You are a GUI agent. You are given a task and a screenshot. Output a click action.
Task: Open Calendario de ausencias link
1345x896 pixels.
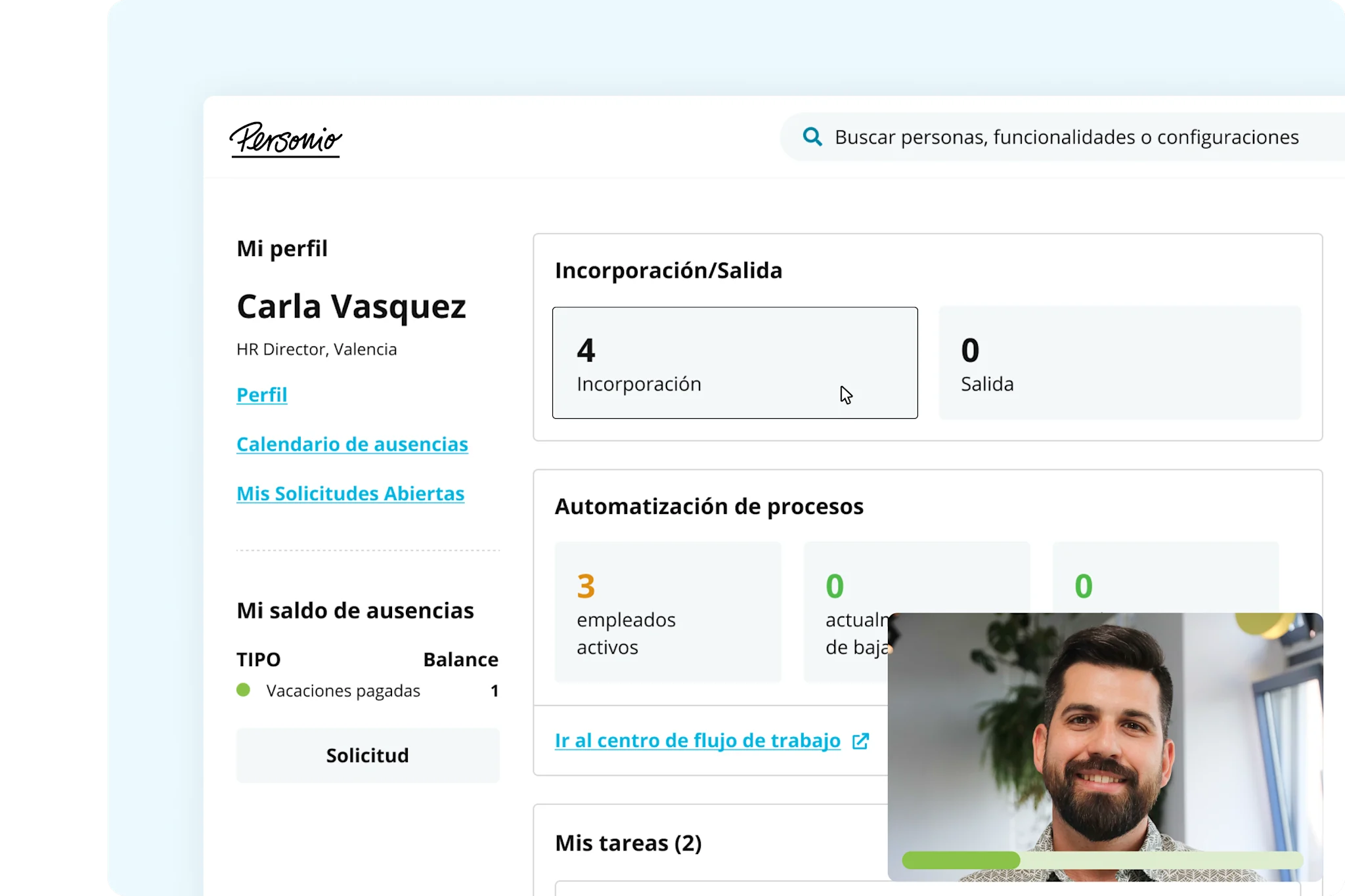pyautogui.click(x=352, y=444)
